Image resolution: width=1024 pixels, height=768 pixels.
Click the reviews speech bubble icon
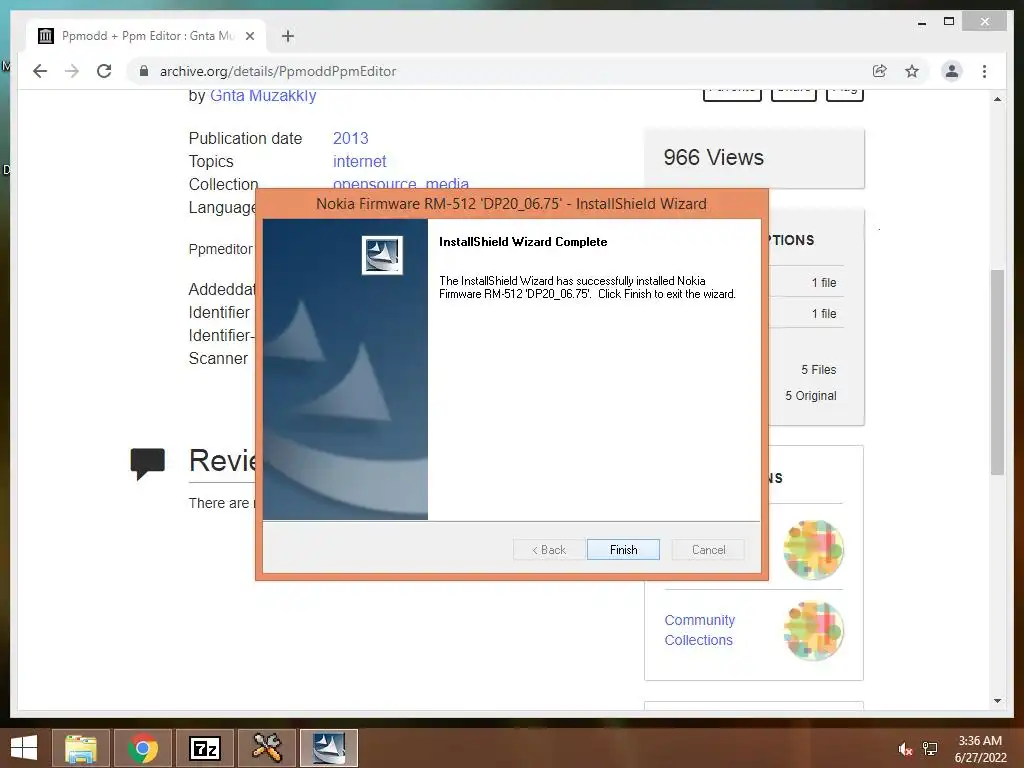coord(148,464)
